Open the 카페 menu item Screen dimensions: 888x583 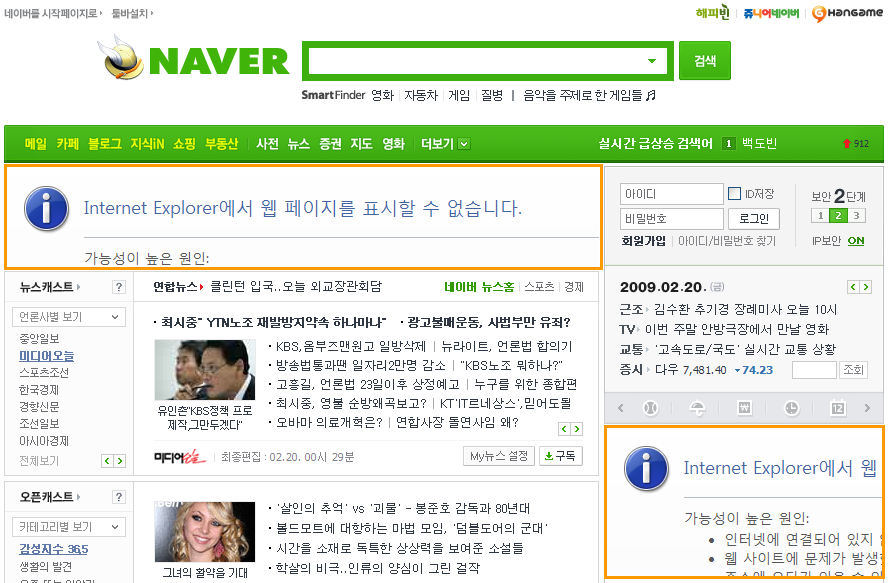click(67, 144)
